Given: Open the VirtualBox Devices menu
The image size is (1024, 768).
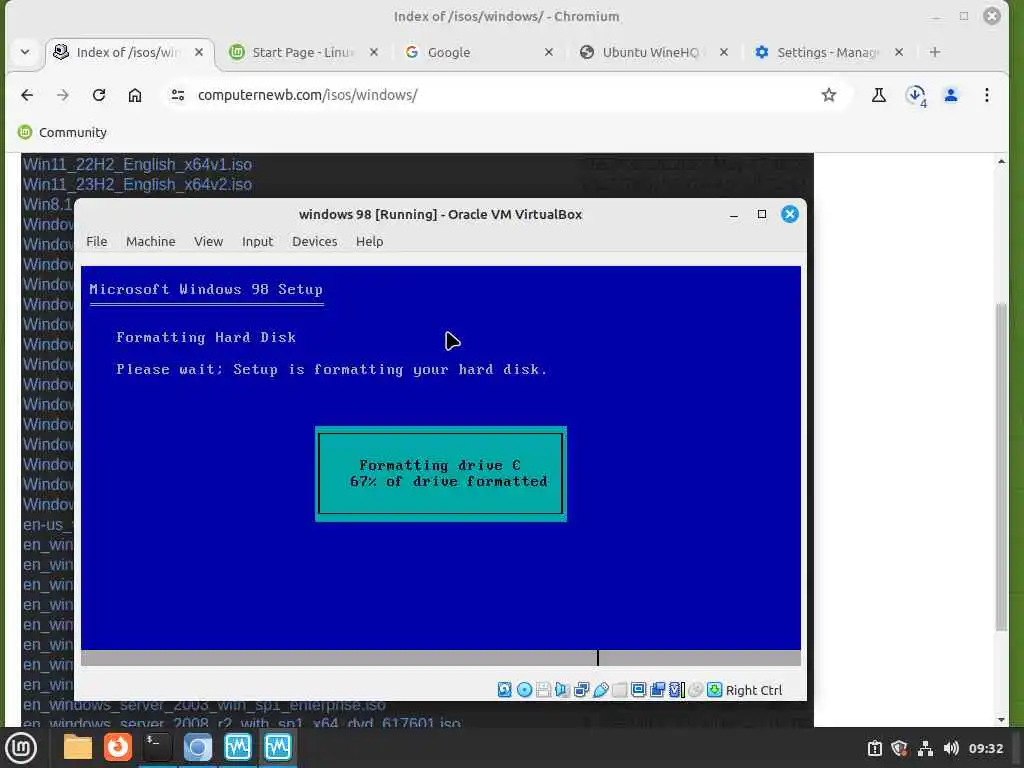Looking at the screenshot, I should [x=315, y=242].
